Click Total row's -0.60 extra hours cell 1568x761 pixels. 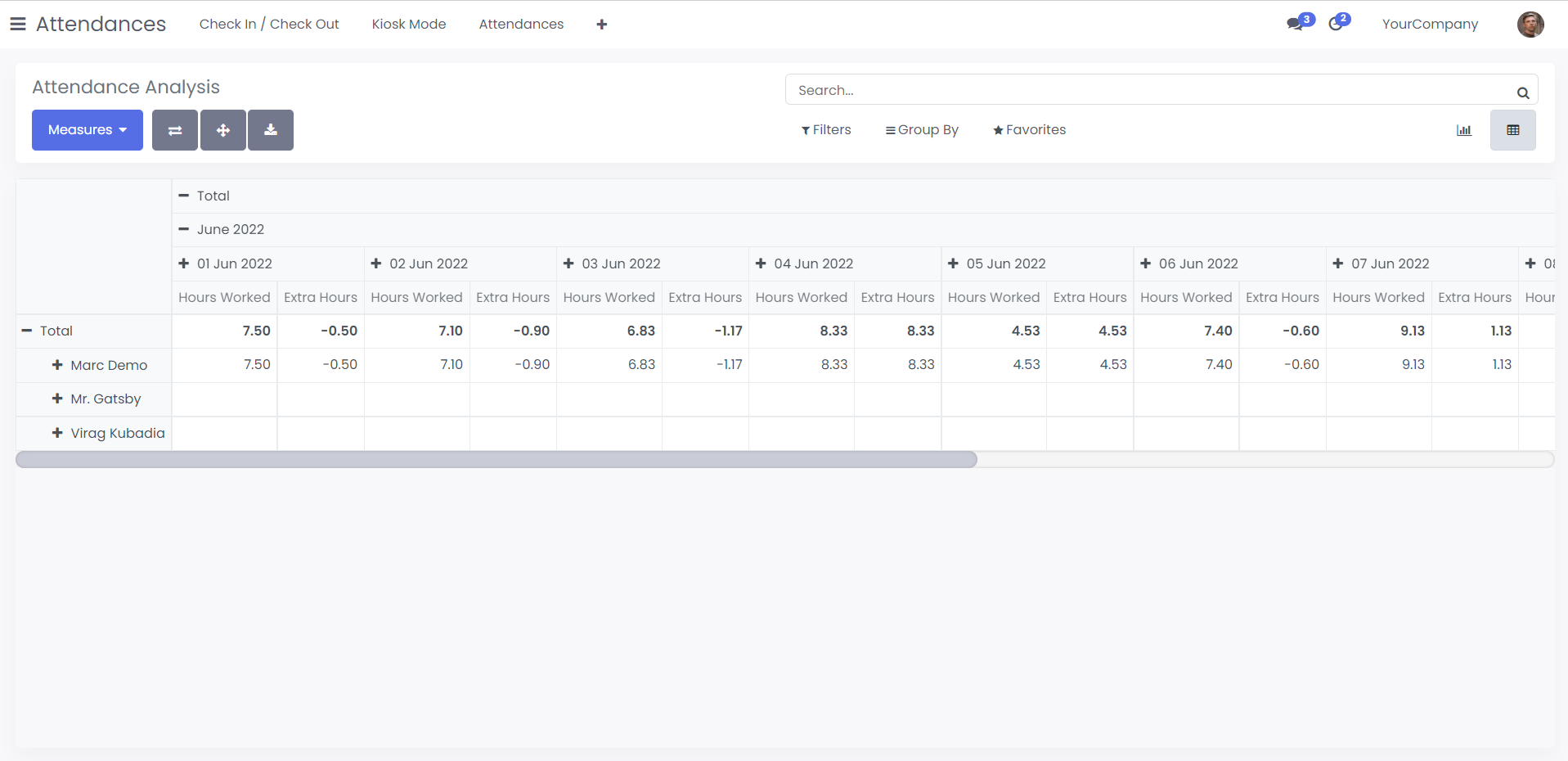[1283, 331]
